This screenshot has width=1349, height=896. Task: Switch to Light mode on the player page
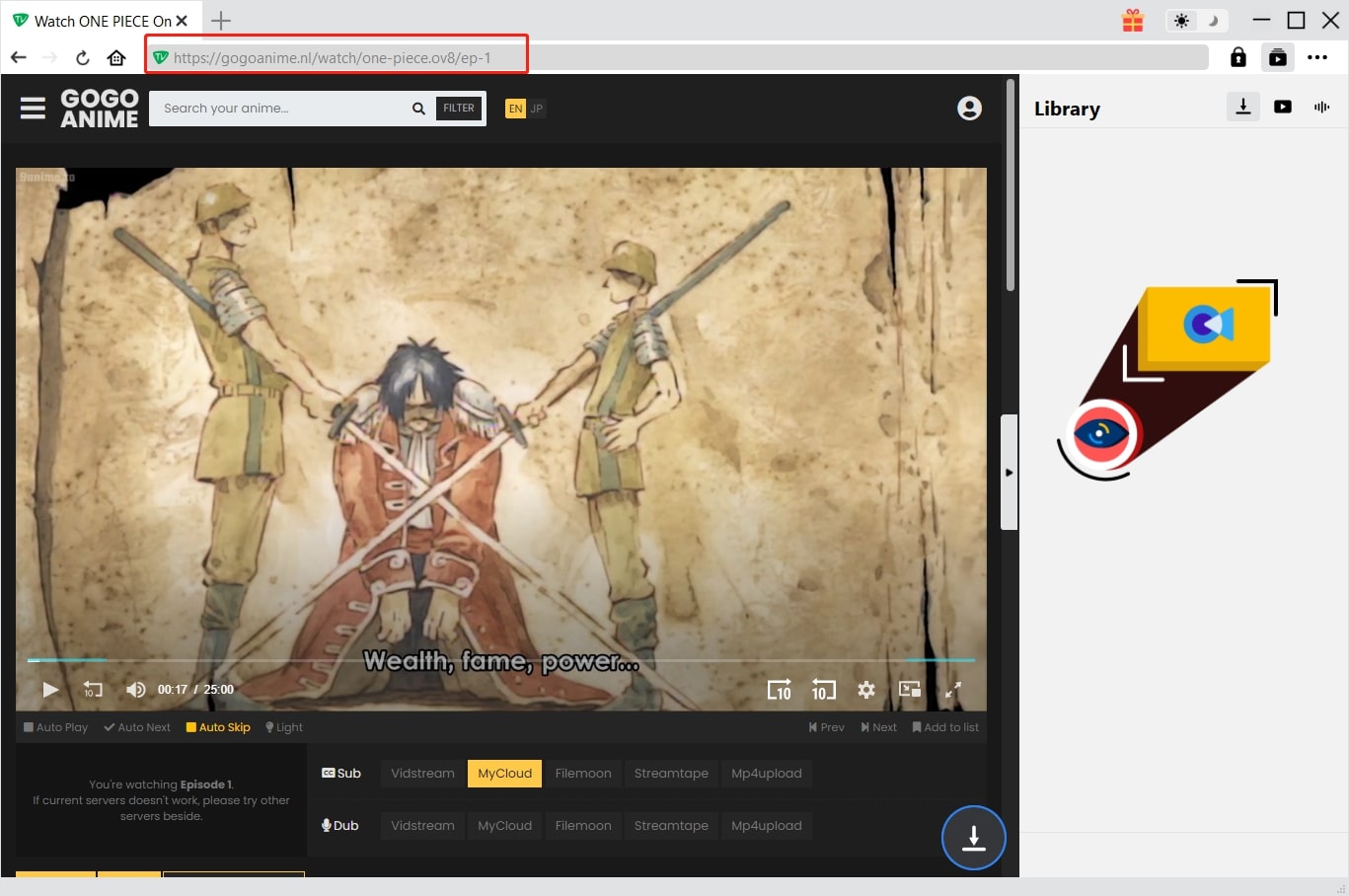click(283, 727)
